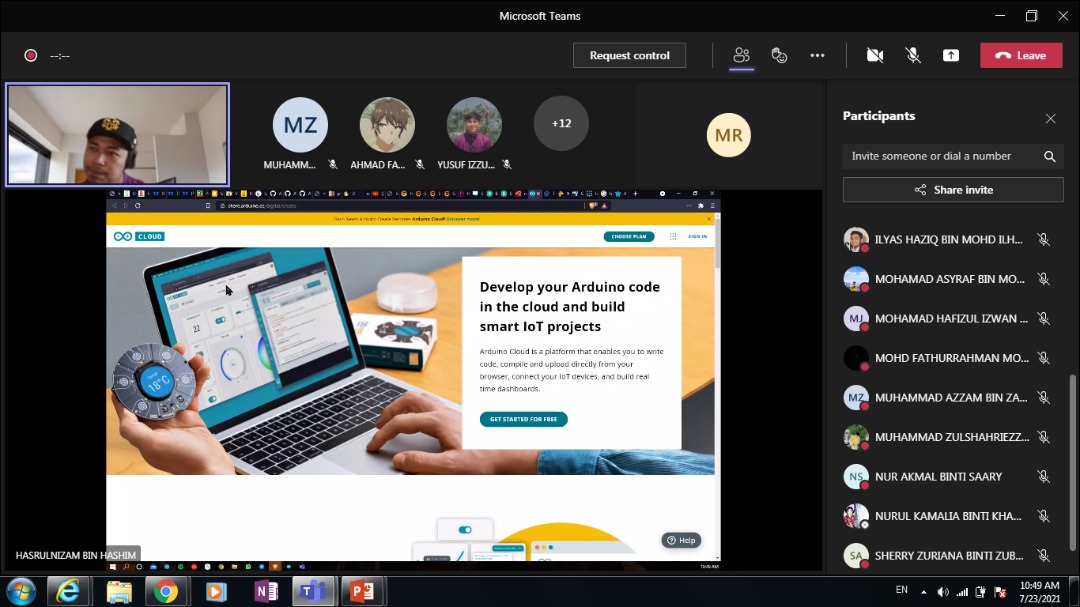1080x607 pixels.
Task: Click the Invite someone or dial field
Action: point(940,156)
